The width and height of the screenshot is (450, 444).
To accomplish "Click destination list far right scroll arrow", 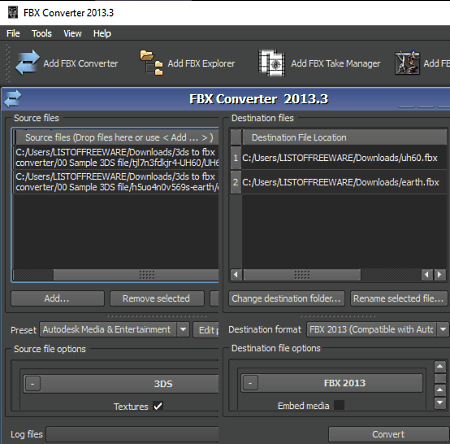I will (x=440, y=275).
